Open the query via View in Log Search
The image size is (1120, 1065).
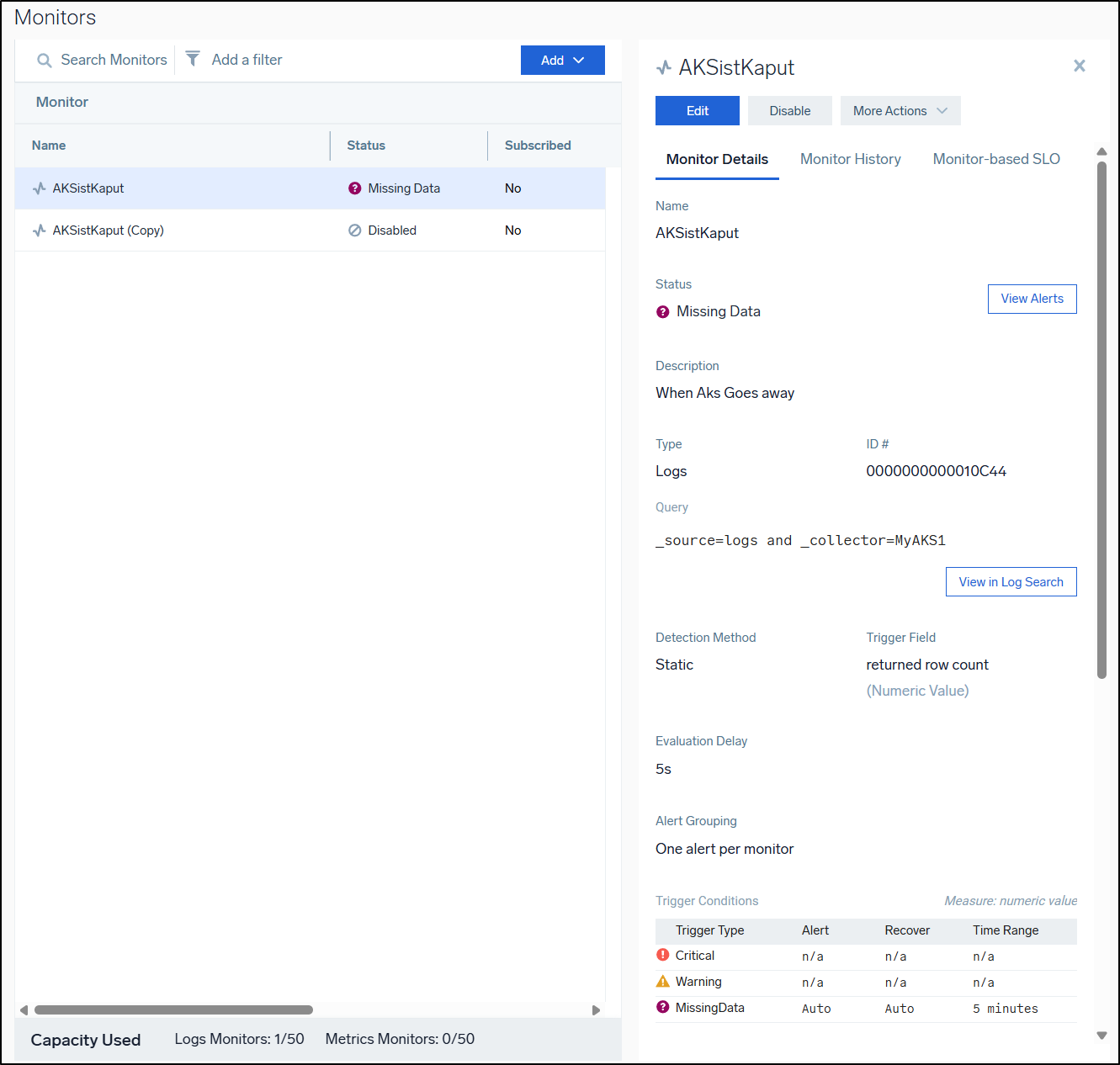[1011, 582]
